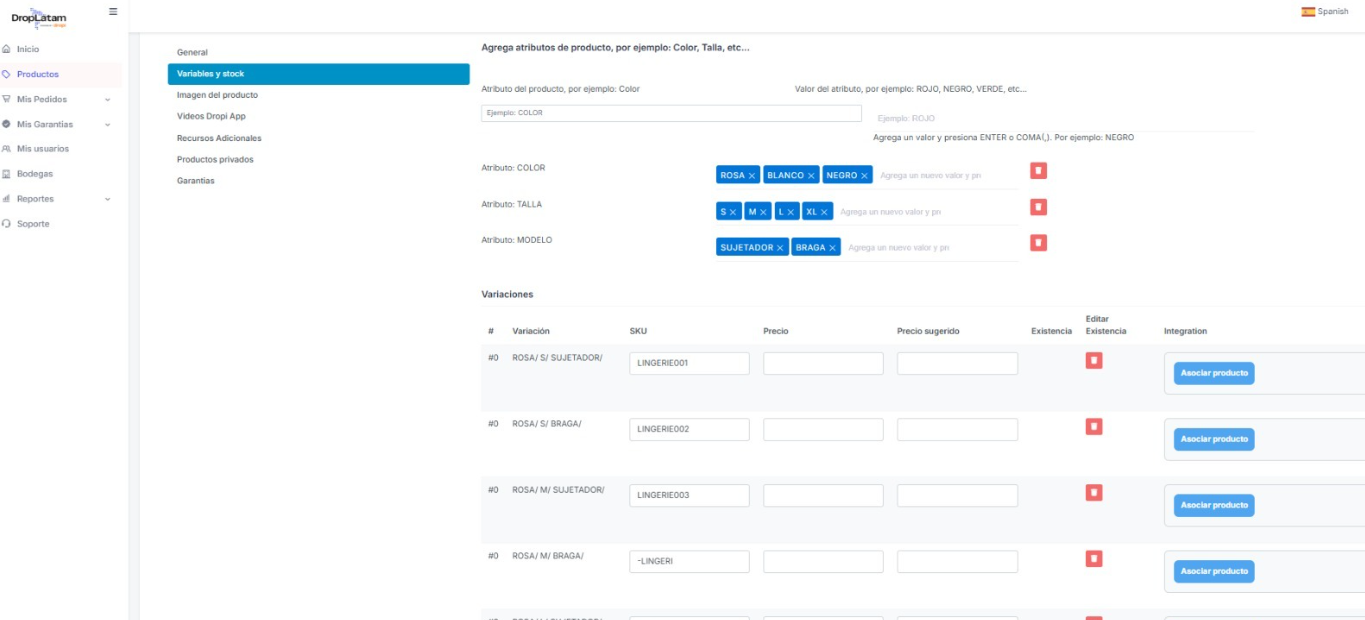Open the Spanish language selector

[1324, 11]
